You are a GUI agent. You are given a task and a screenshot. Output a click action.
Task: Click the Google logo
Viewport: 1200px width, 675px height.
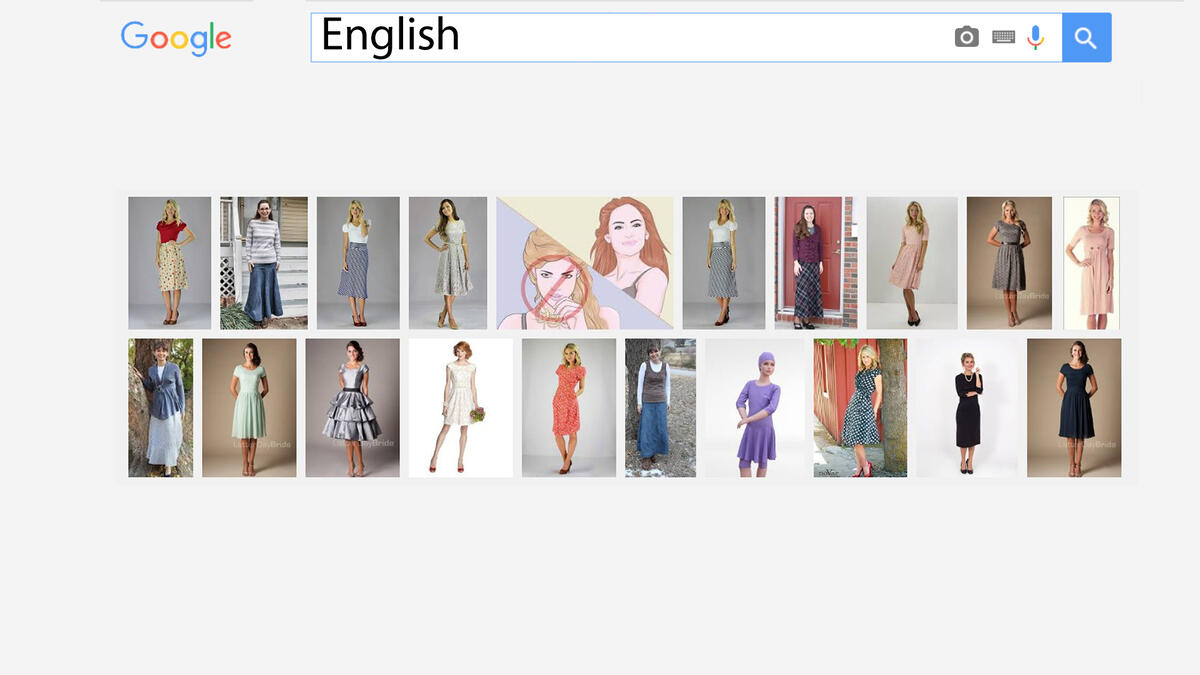click(x=175, y=38)
